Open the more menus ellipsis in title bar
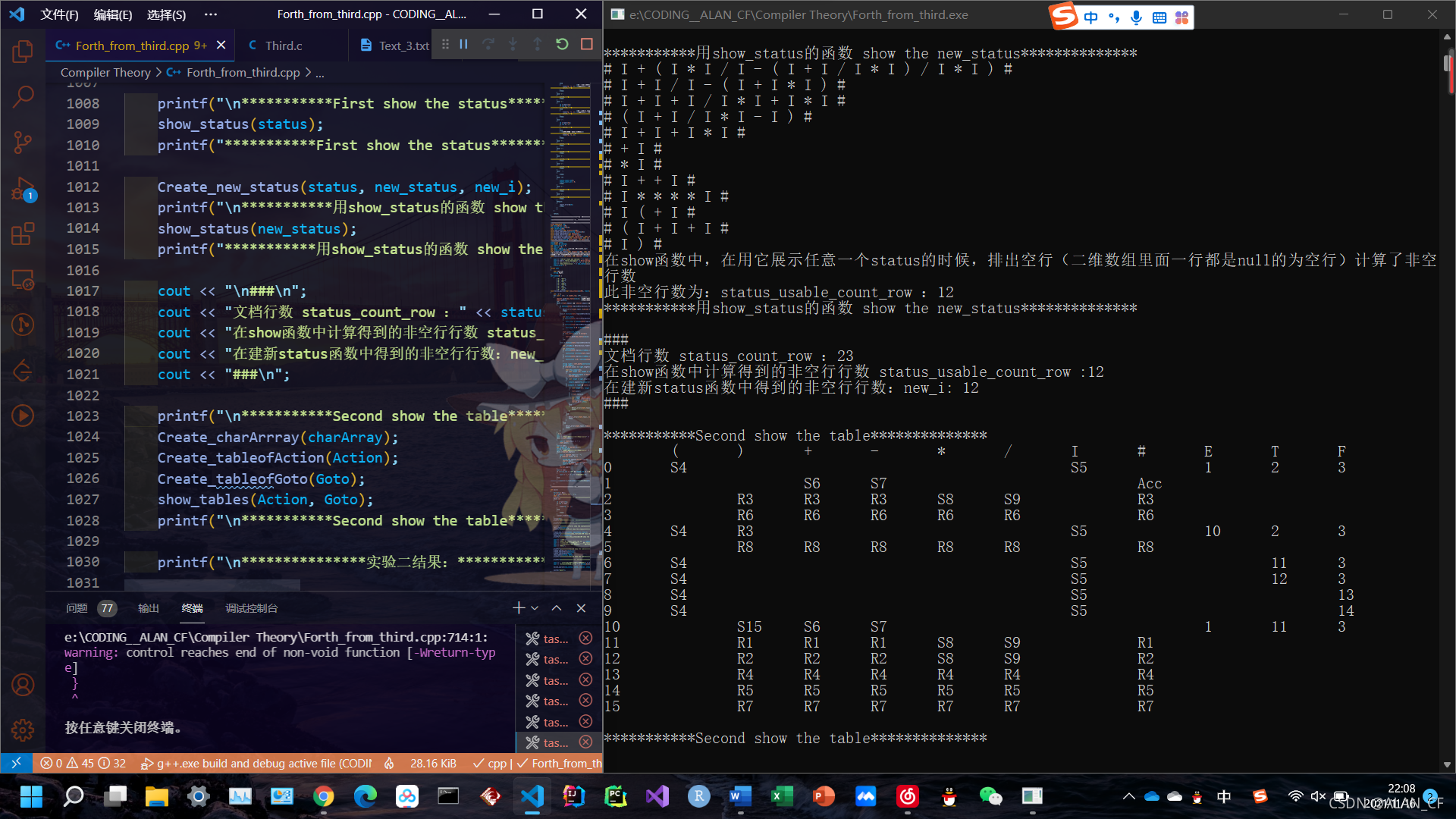 [211, 14]
